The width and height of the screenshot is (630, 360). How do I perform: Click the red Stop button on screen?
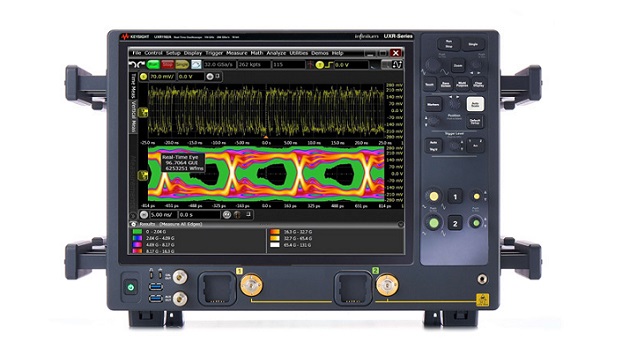tap(168, 64)
